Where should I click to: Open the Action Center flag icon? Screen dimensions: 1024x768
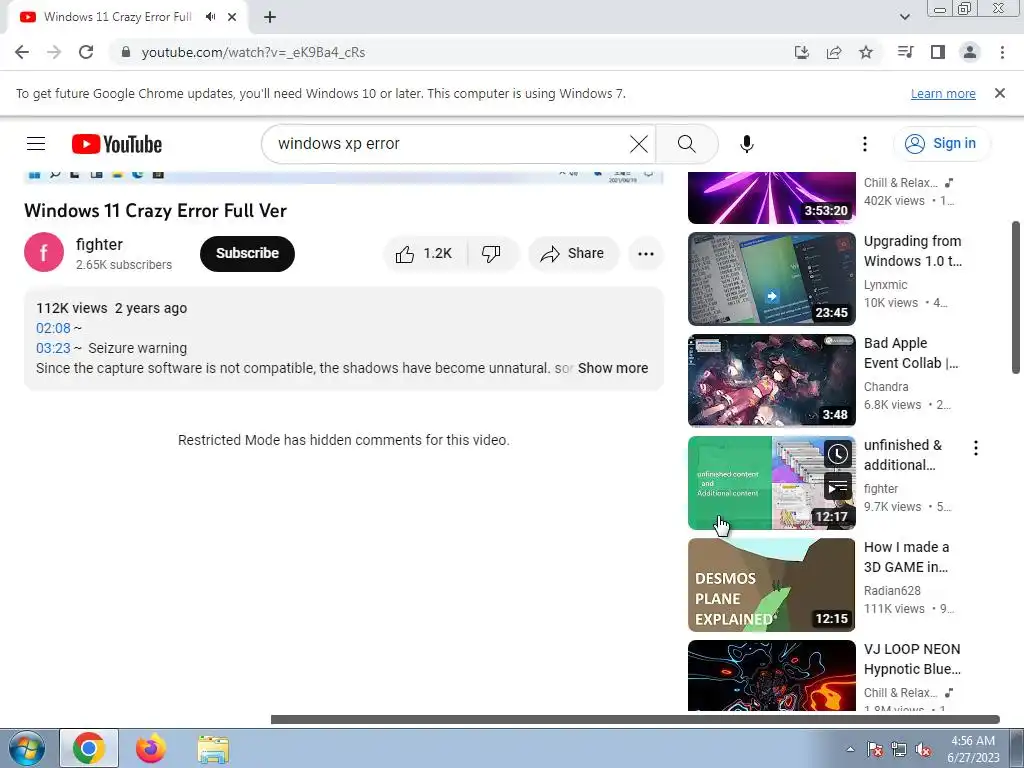point(875,750)
